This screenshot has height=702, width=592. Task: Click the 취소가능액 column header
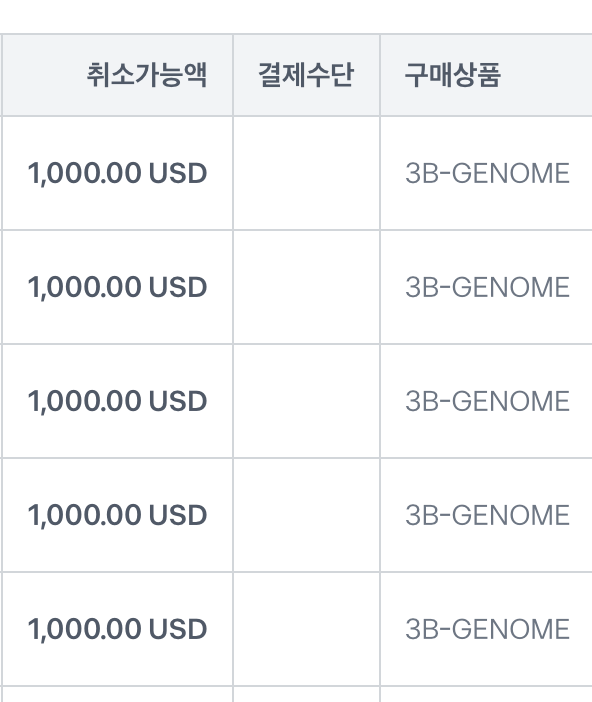coord(146,75)
